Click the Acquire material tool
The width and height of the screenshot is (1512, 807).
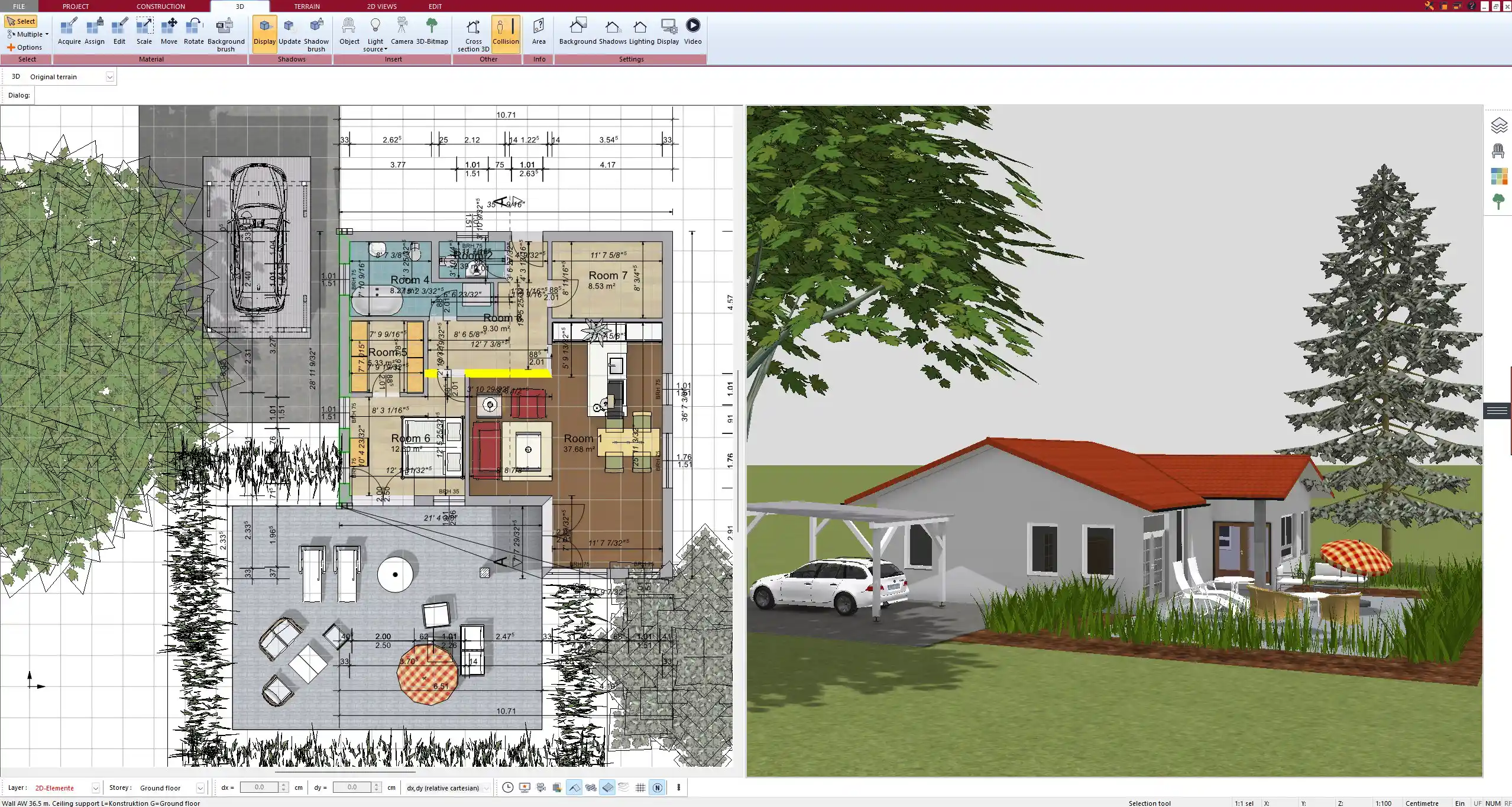click(69, 32)
